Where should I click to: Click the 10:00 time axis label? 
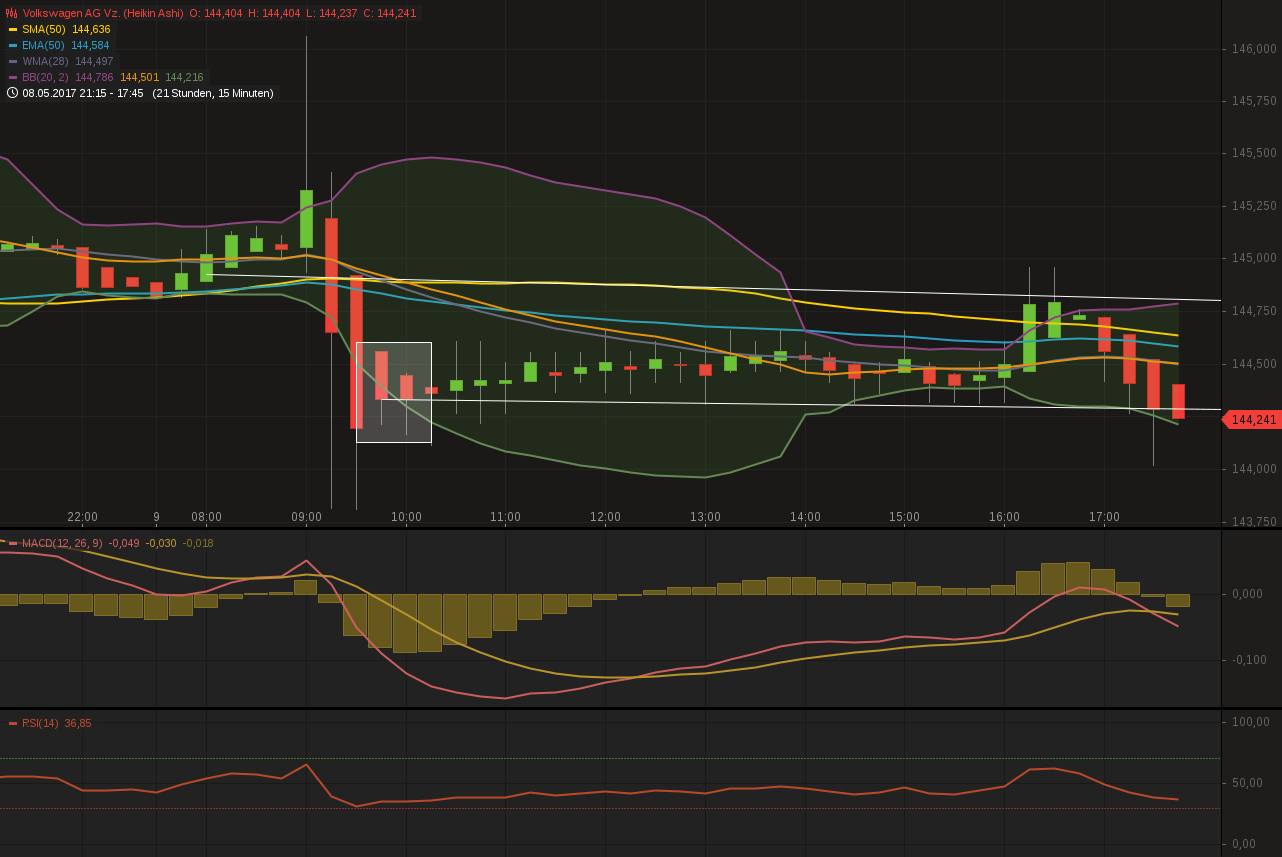point(406,517)
